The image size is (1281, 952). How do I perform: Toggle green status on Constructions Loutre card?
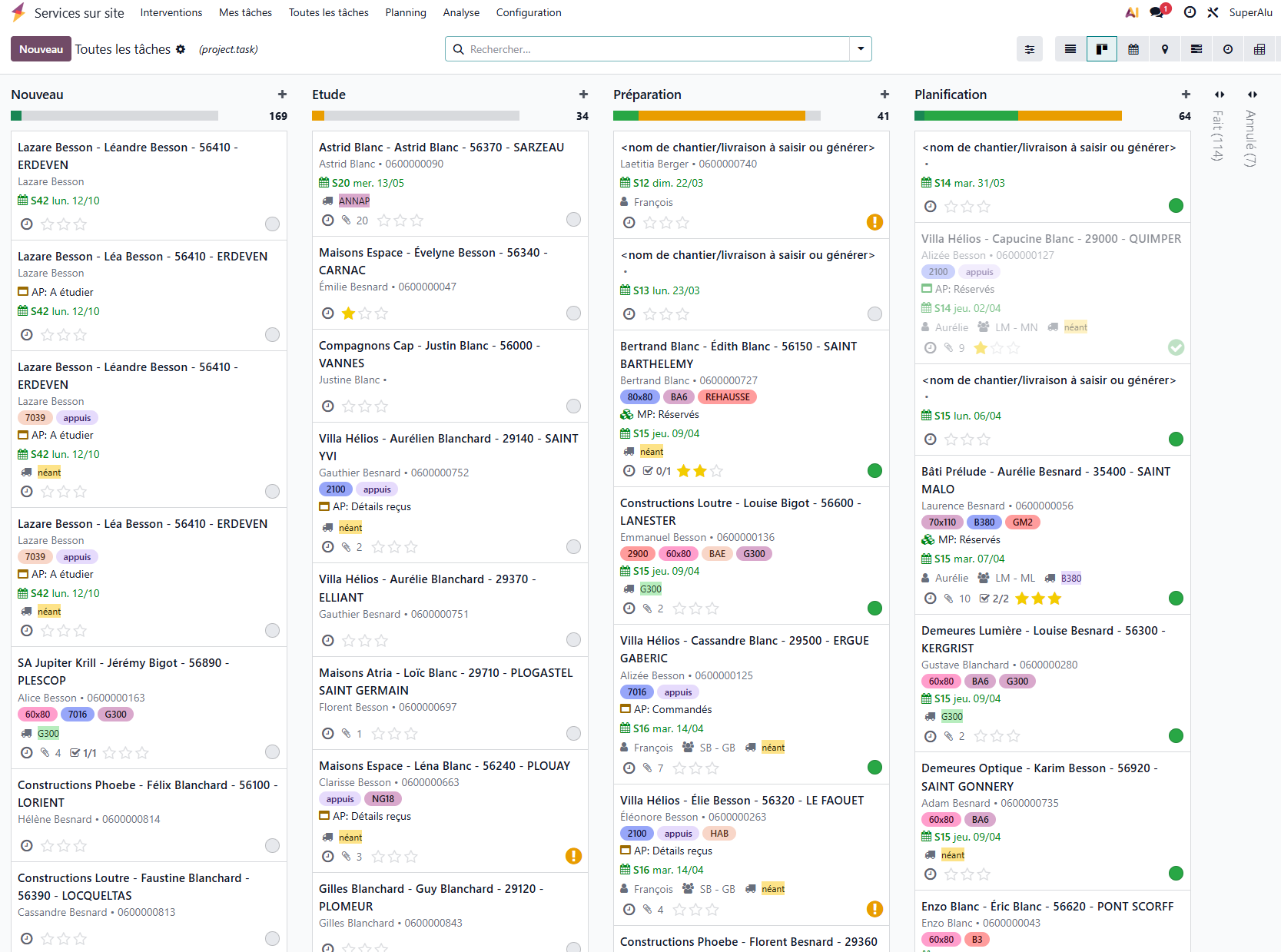[x=874, y=608]
